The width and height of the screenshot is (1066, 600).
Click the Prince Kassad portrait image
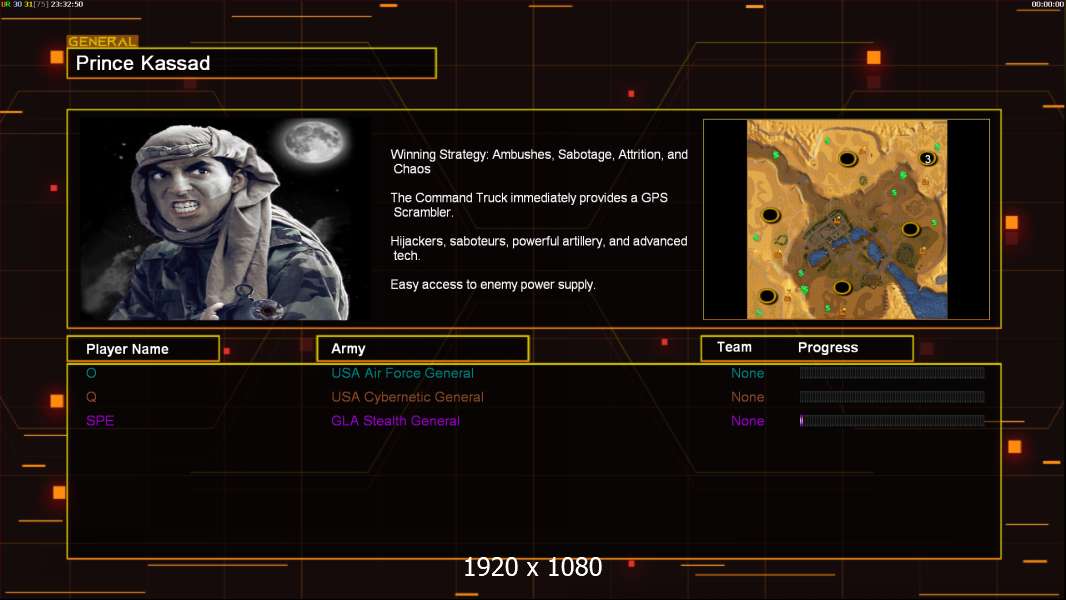click(x=225, y=218)
